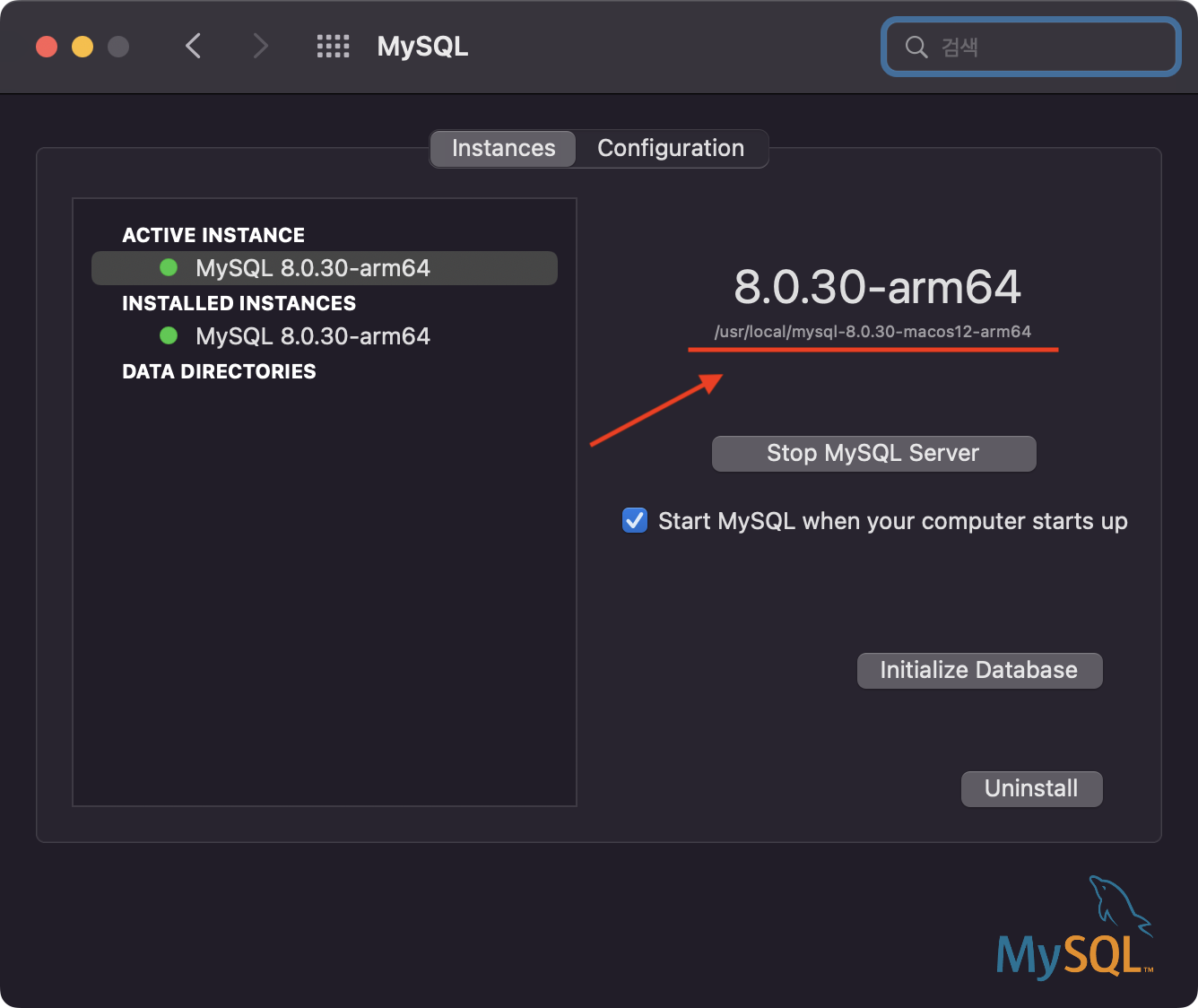Select installed instance MySQL 8.0.30-arm64

pyautogui.click(x=325, y=336)
